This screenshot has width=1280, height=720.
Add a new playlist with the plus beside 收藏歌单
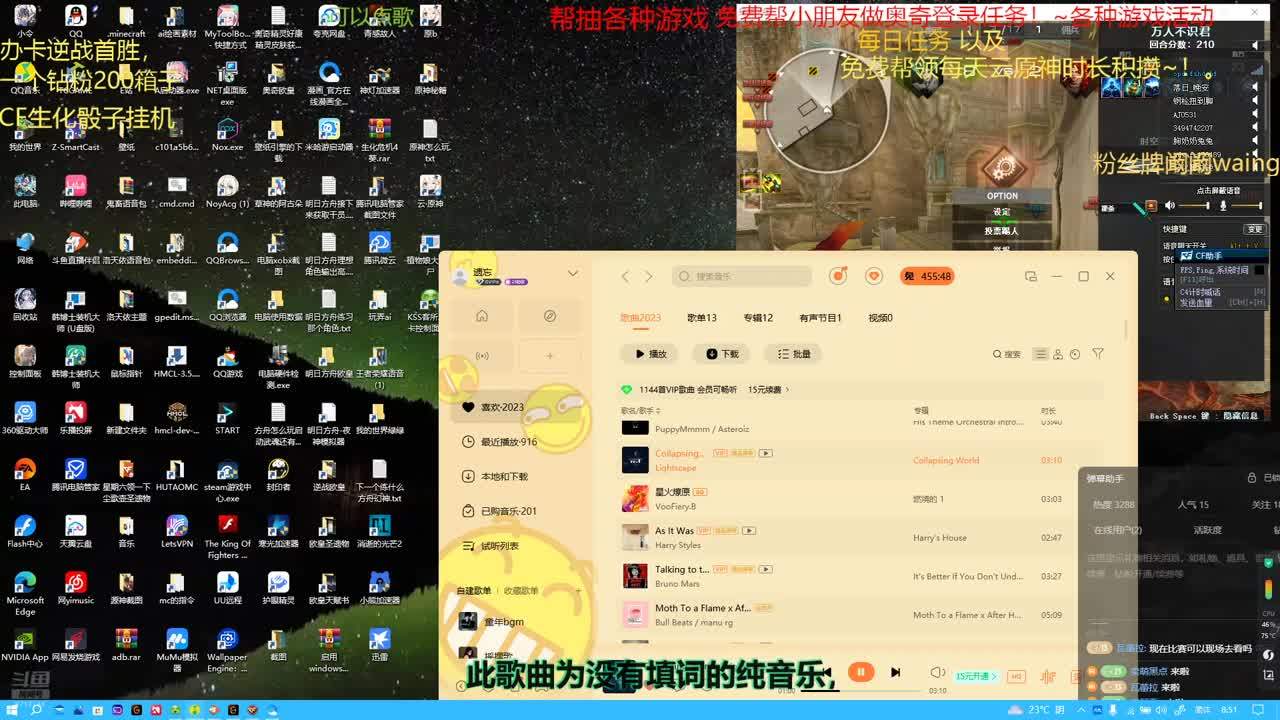(x=578, y=591)
